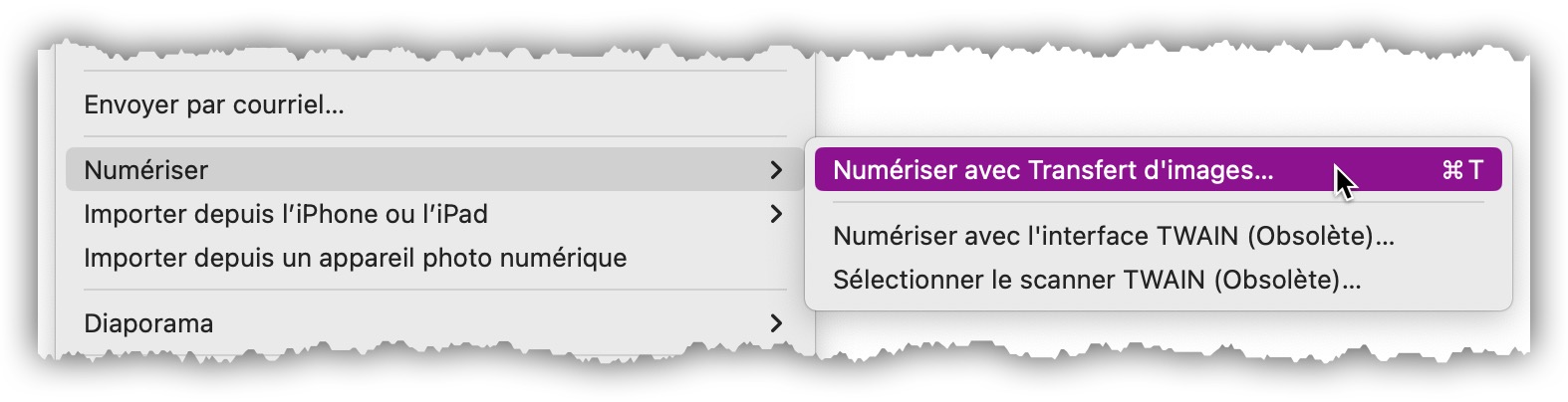Choose Importer depuis un appareil photo numérique
This screenshot has width=1568, height=402.
pyautogui.click(x=356, y=258)
